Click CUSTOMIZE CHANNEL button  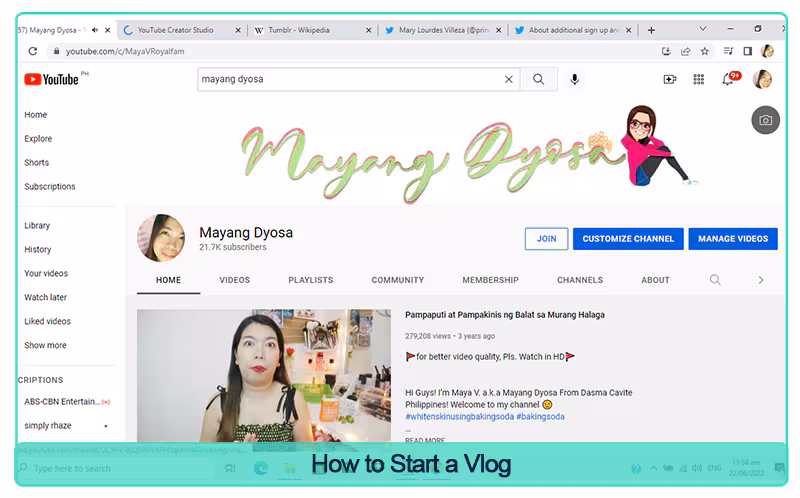pos(628,238)
